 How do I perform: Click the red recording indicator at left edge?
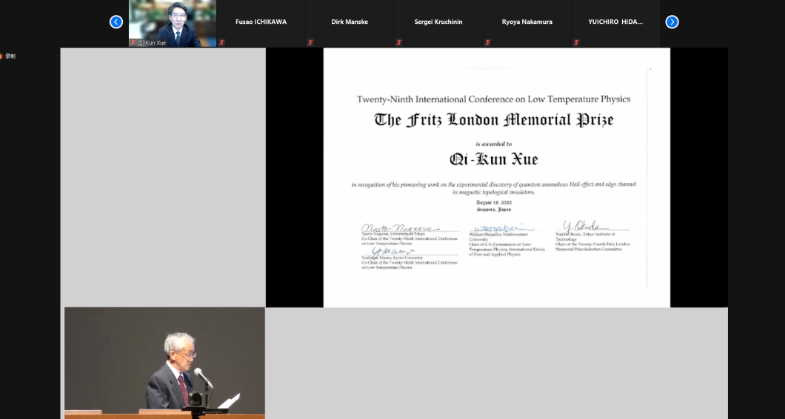(3, 56)
